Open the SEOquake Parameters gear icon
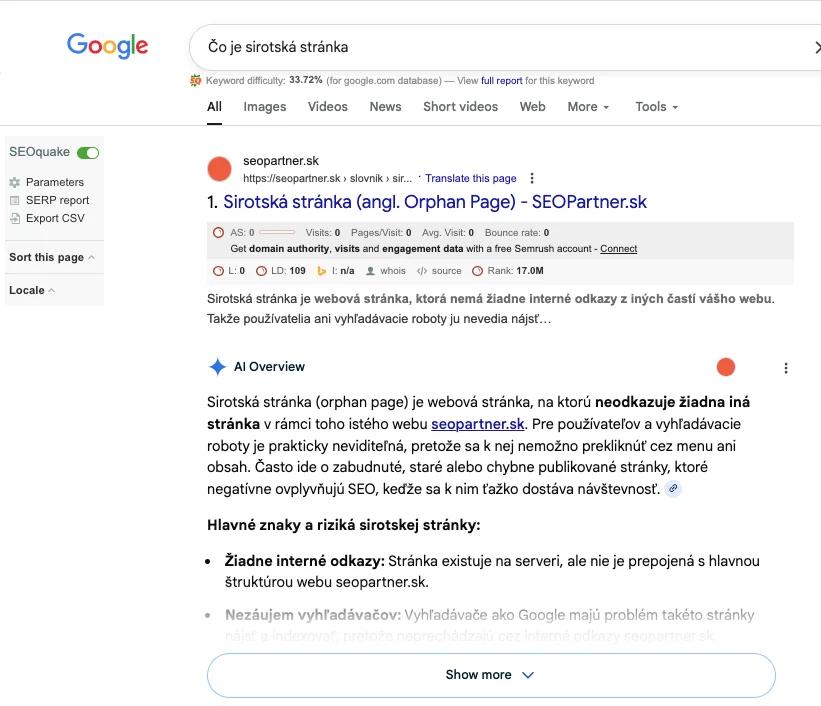 [x=14, y=182]
